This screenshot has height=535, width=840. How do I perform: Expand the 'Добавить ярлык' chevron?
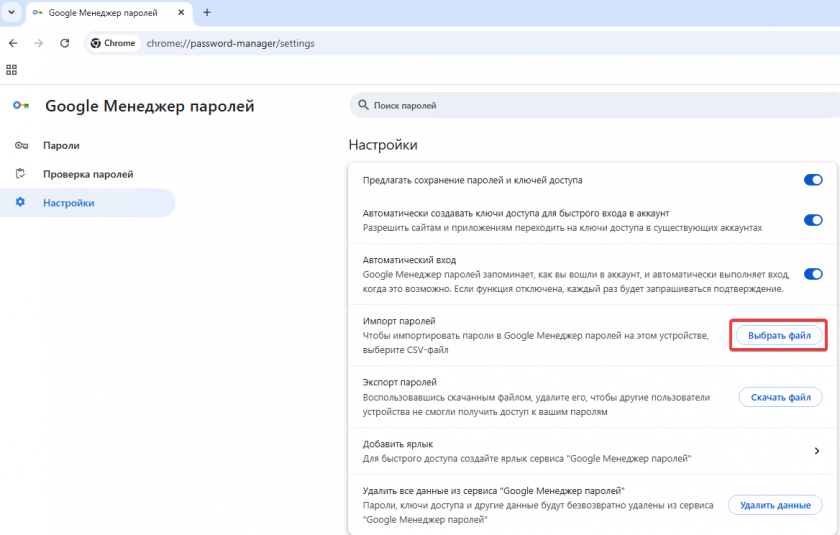tap(816, 451)
